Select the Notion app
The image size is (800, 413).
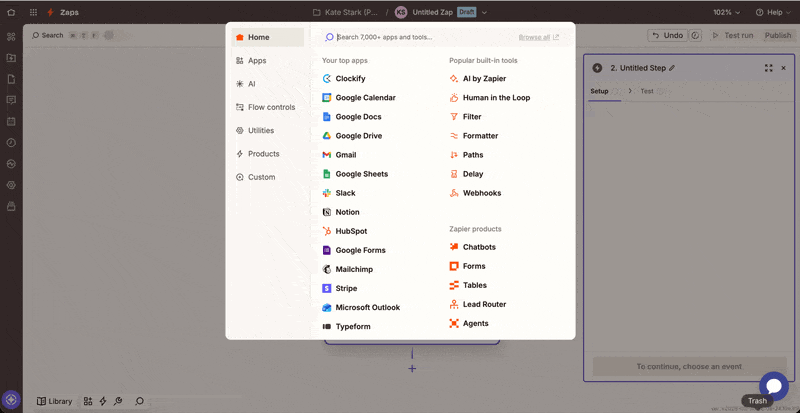(347, 212)
